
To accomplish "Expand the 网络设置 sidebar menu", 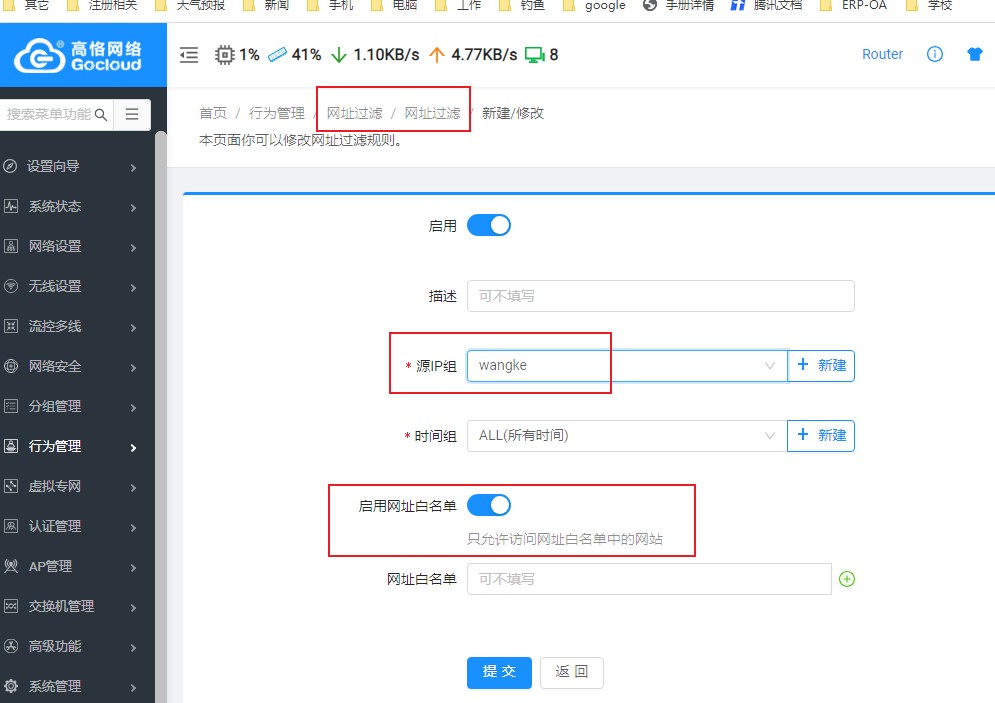I will [x=70, y=246].
